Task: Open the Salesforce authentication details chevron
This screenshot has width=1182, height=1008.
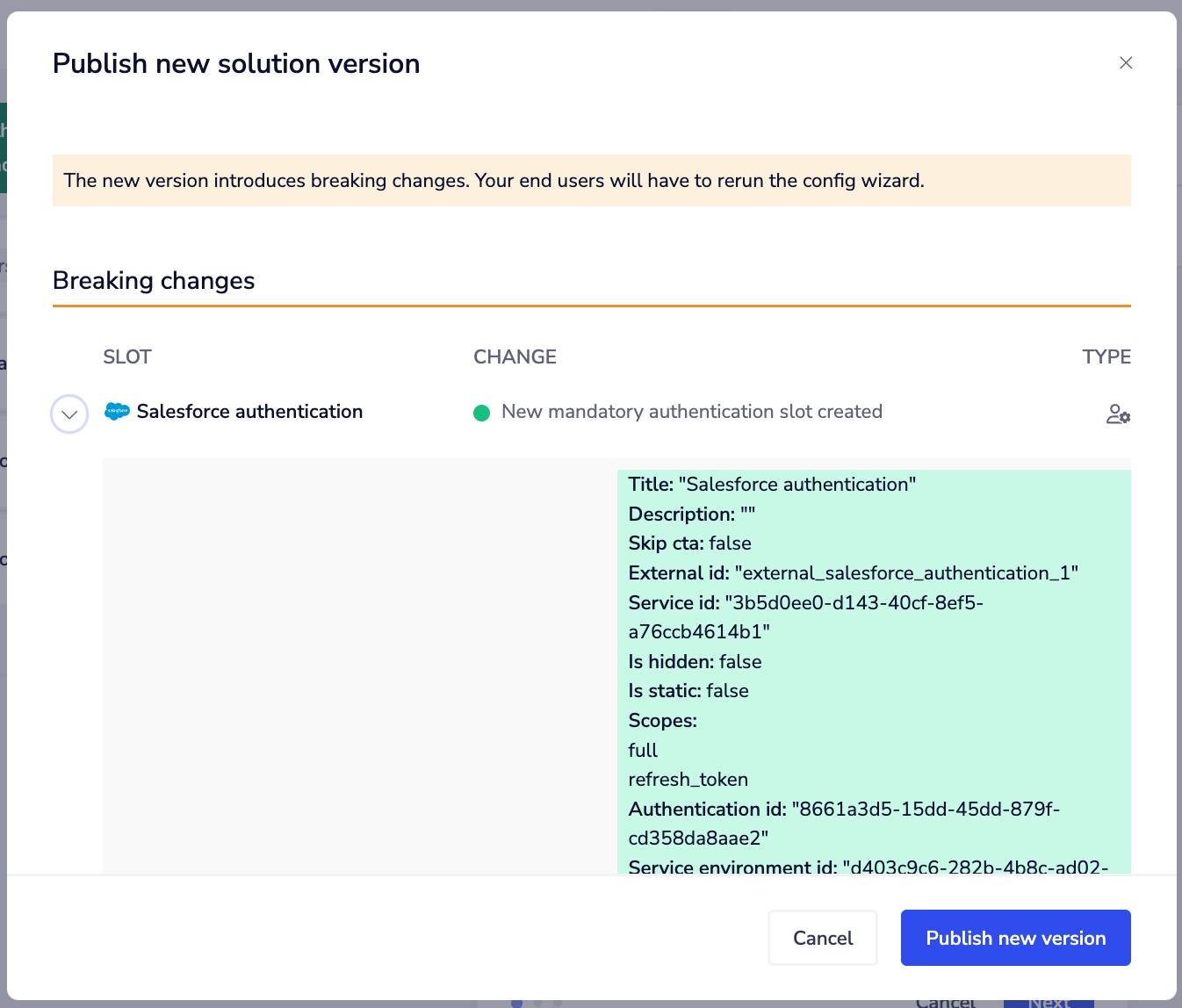Action: [x=69, y=414]
